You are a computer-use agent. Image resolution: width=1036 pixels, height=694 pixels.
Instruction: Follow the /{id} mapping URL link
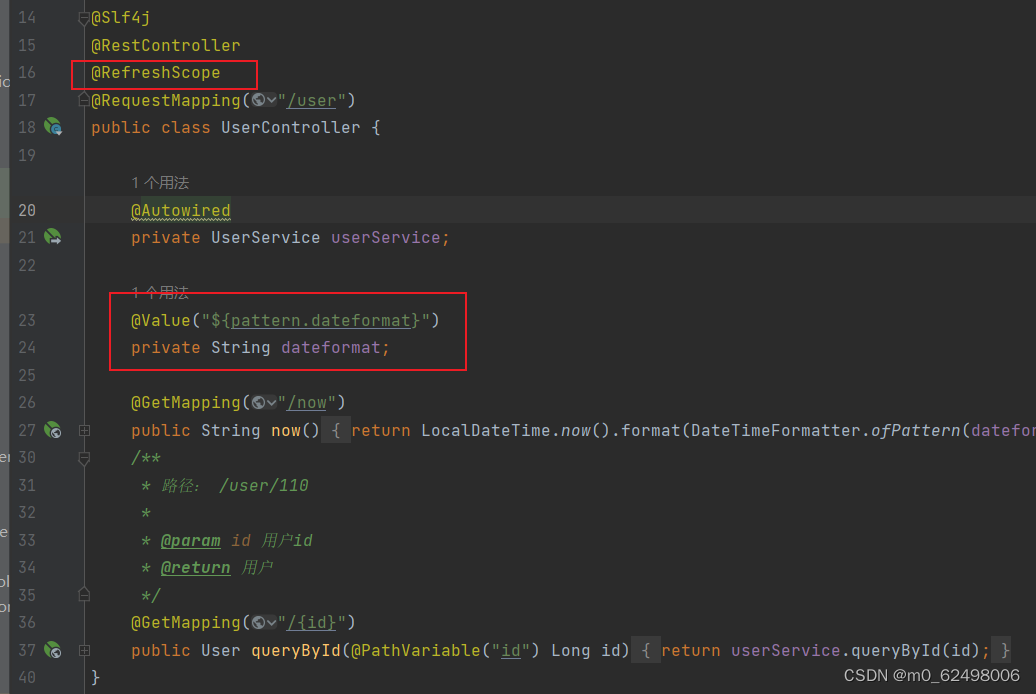(312, 623)
